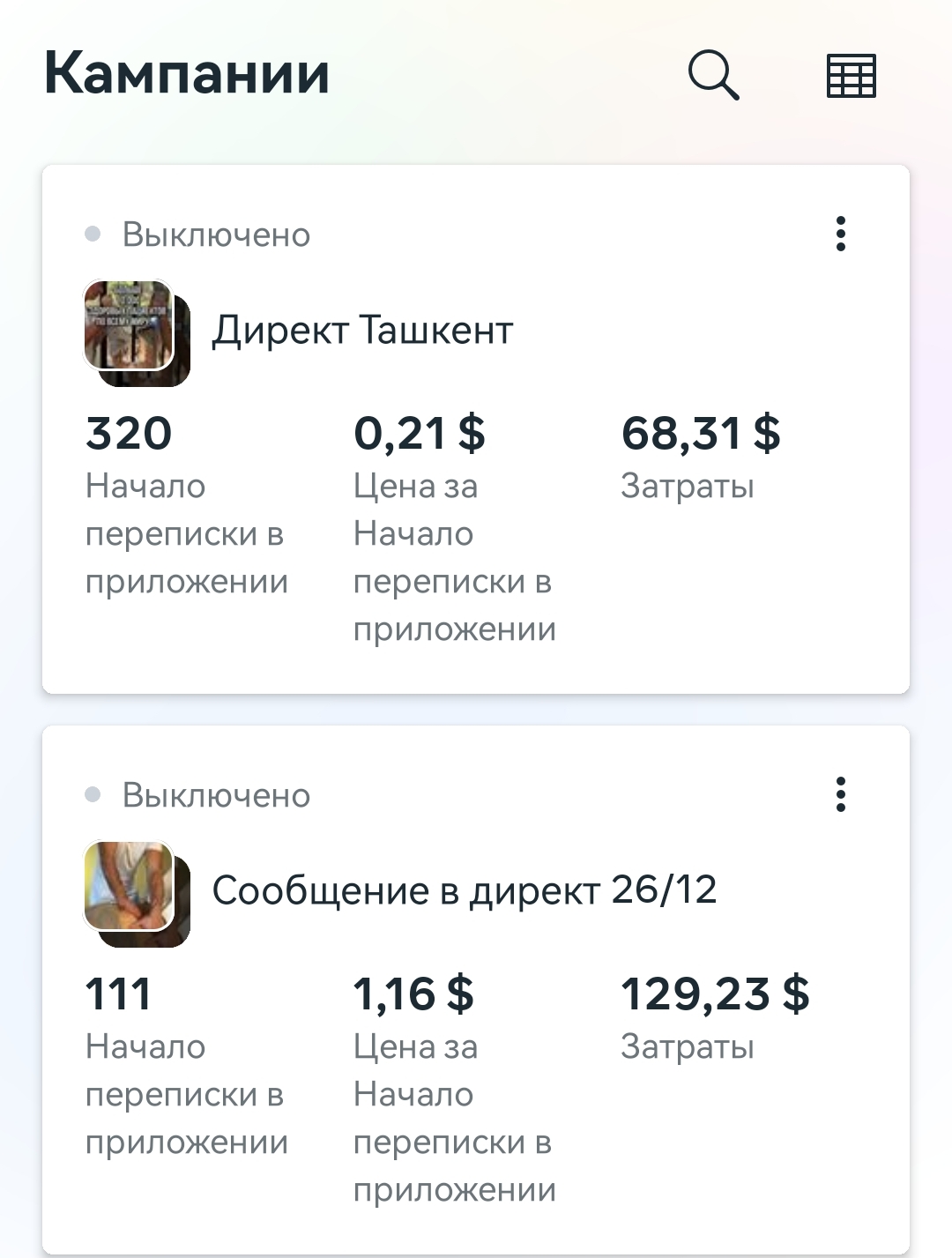Viewport: 952px width, 1258px height.
Task: Select the 320 conversations started metric
Action: [129, 433]
